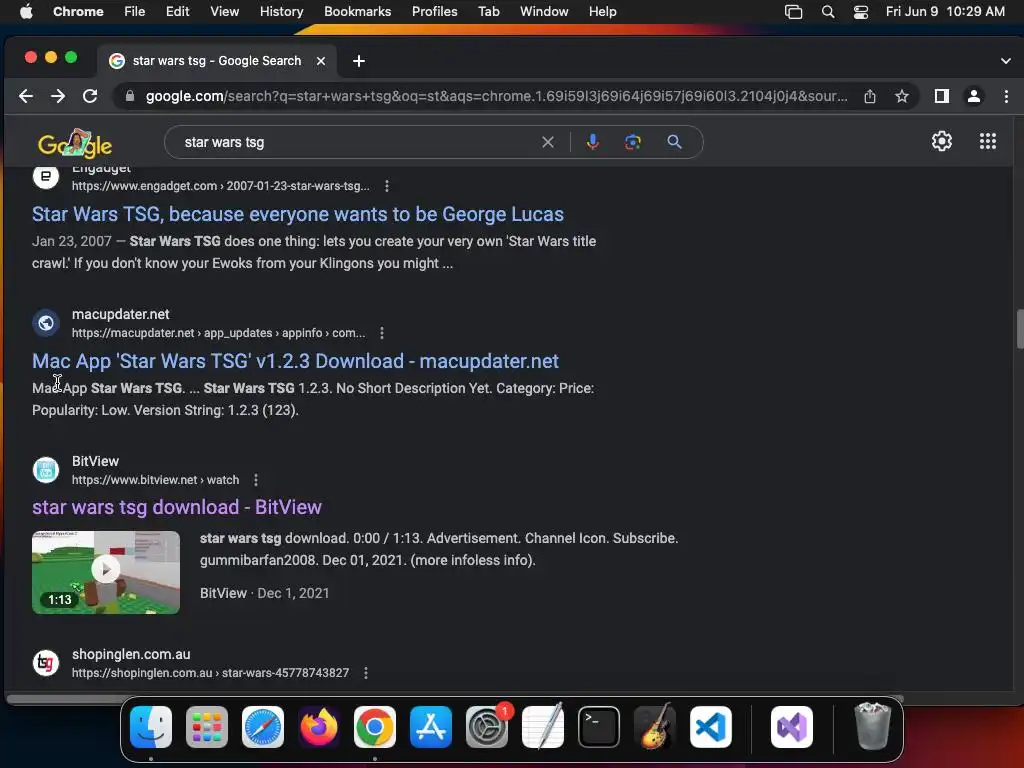1024x768 pixels.
Task: Go forward with the browser forward arrow
Action: point(58,96)
